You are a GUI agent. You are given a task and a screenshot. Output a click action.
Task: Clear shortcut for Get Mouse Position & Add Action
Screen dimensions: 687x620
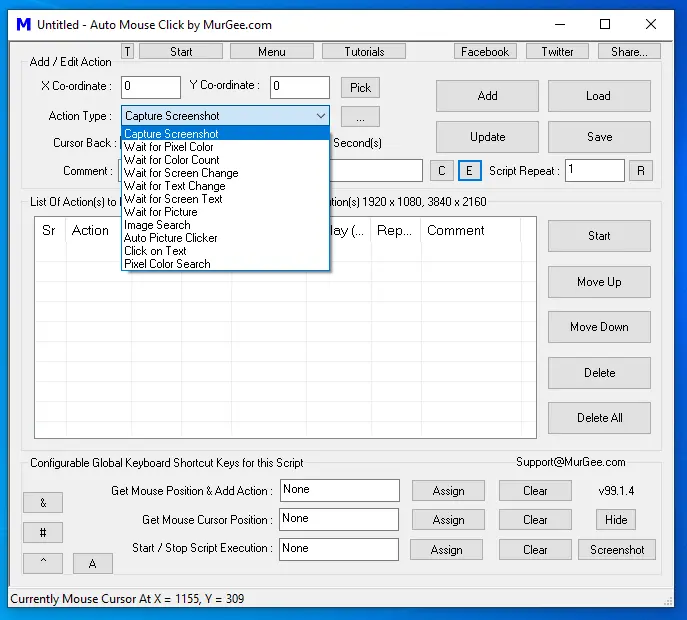point(535,491)
